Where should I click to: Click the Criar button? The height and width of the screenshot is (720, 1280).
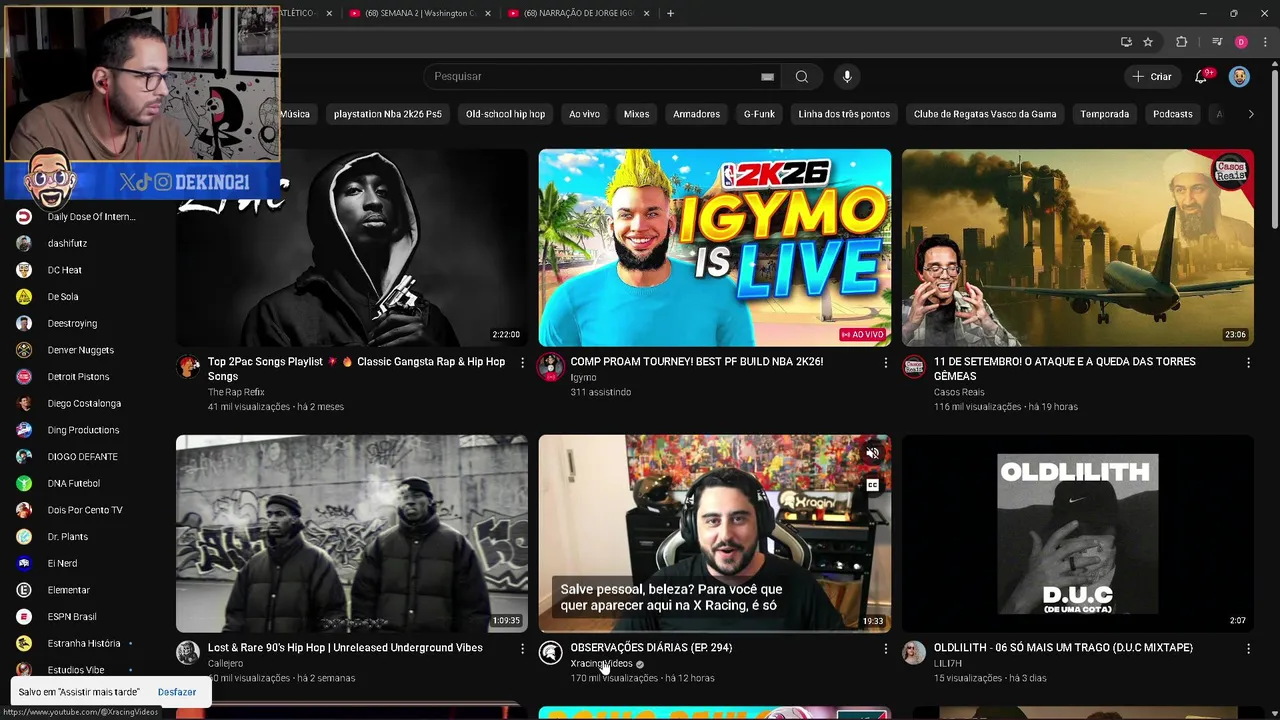[x=1152, y=77]
